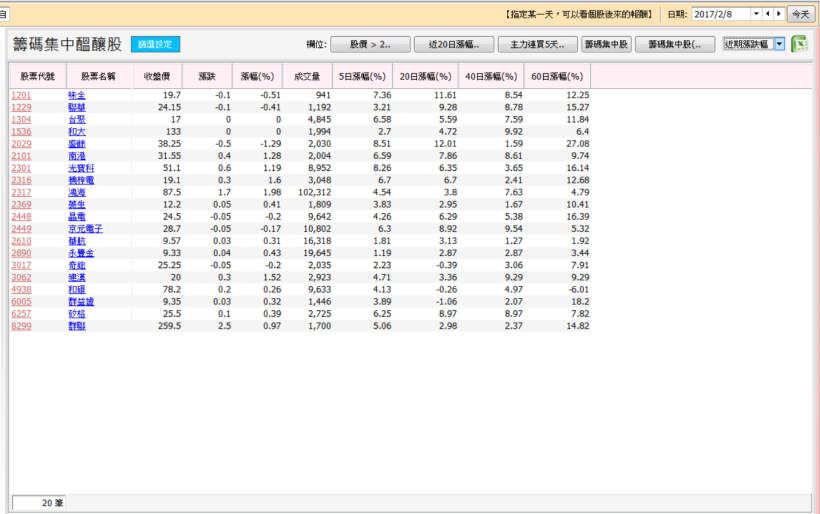Open stock code 8299 link
Image resolution: width=820 pixels, height=514 pixels.
click(21, 326)
